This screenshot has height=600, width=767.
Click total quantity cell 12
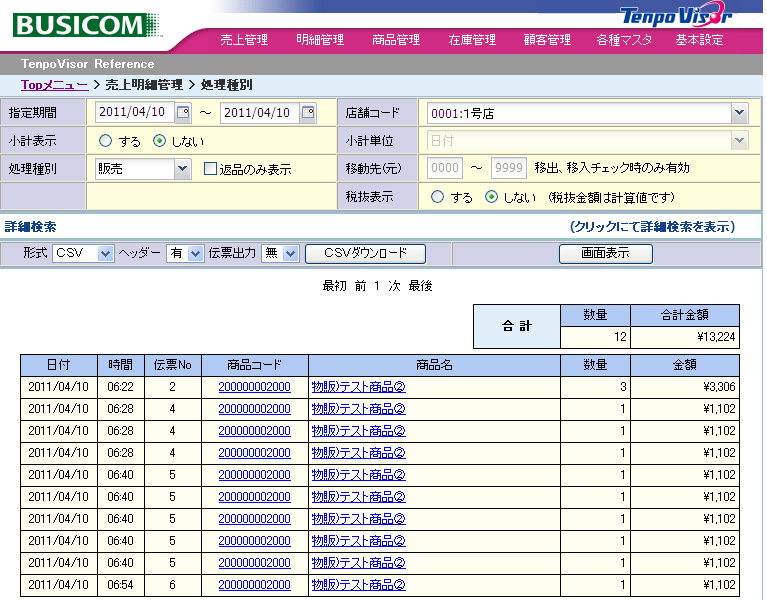pyautogui.click(x=595, y=337)
